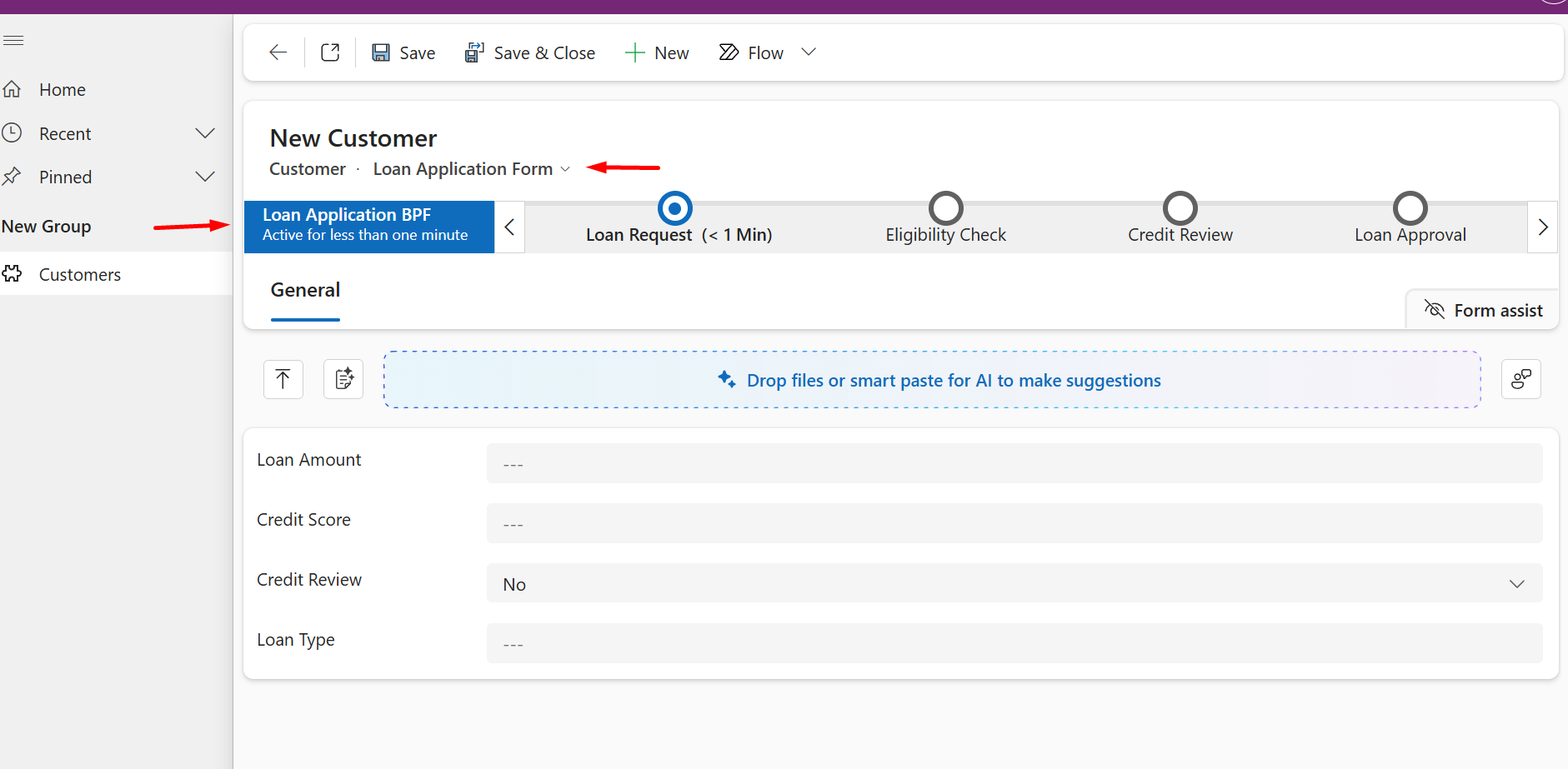
Task: Select the Credit Review stage circle
Action: coord(1180,208)
